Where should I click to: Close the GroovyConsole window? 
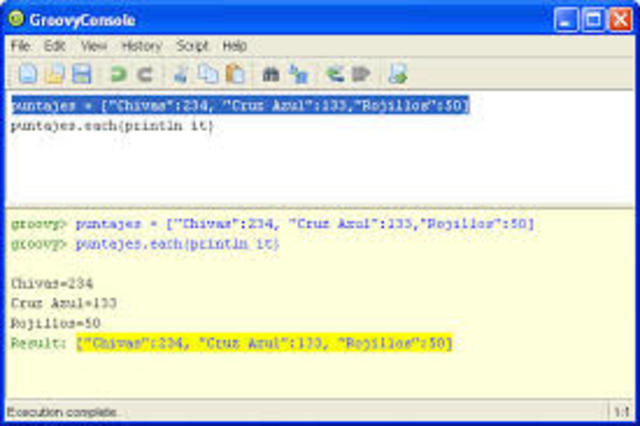620,20
